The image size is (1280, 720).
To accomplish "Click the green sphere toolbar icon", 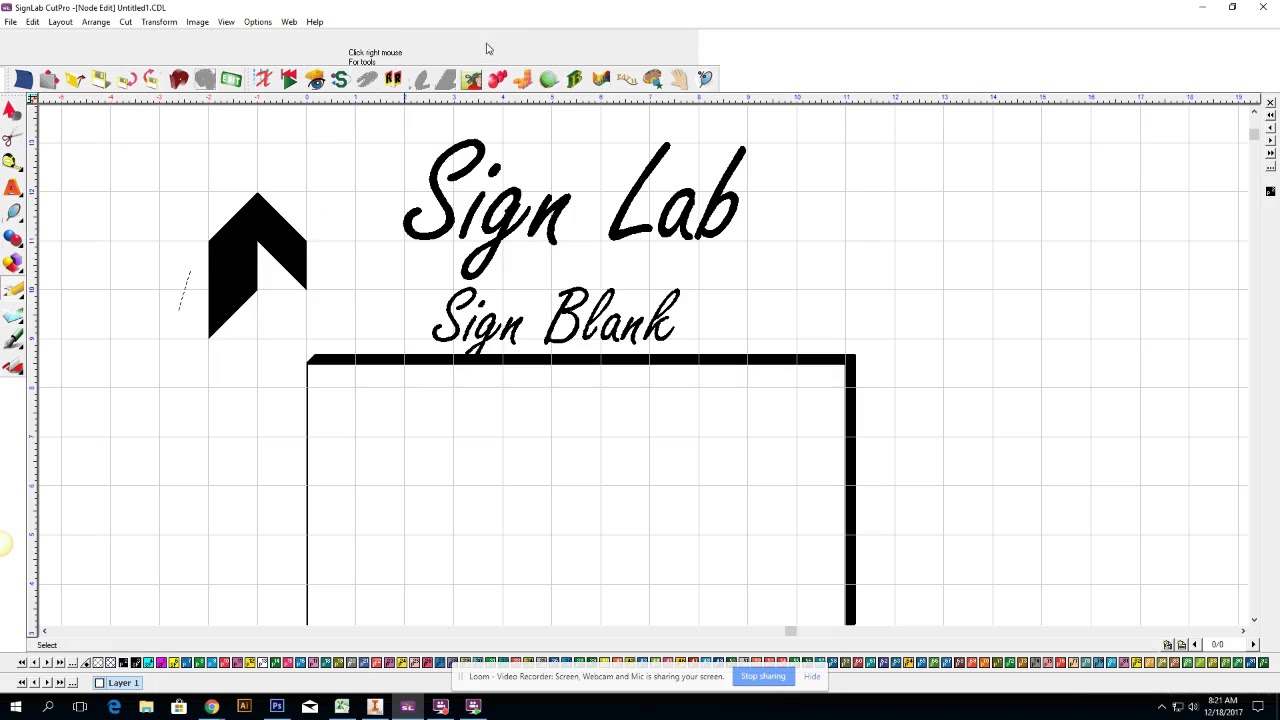I will pos(549,79).
